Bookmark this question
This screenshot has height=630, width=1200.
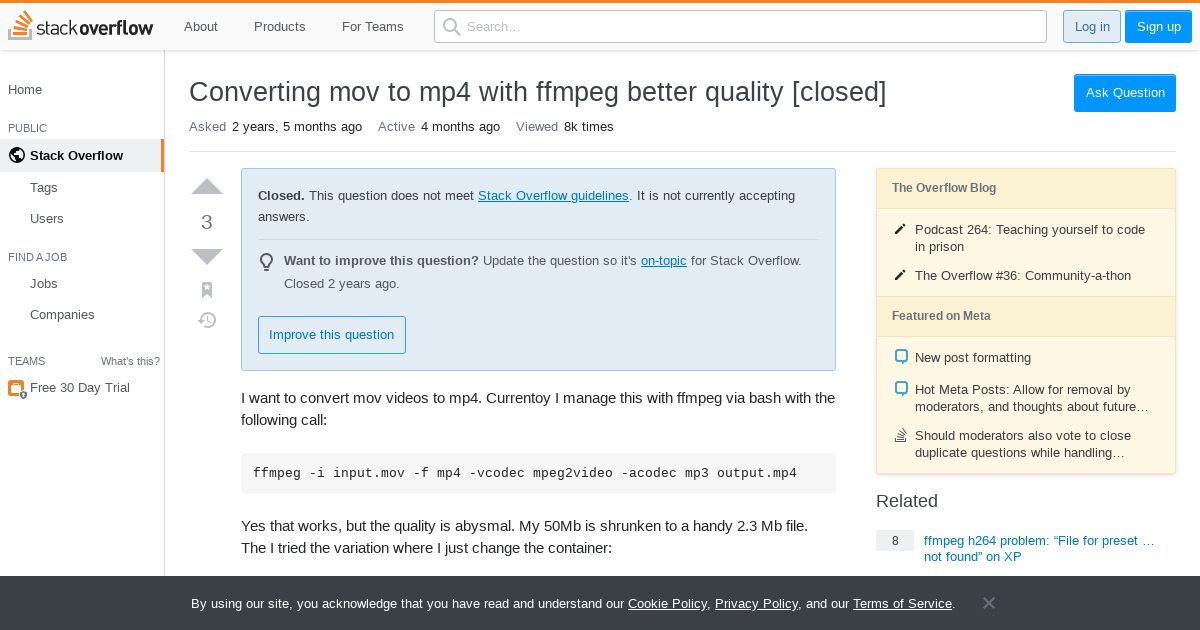pyautogui.click(x=207, y=290)
